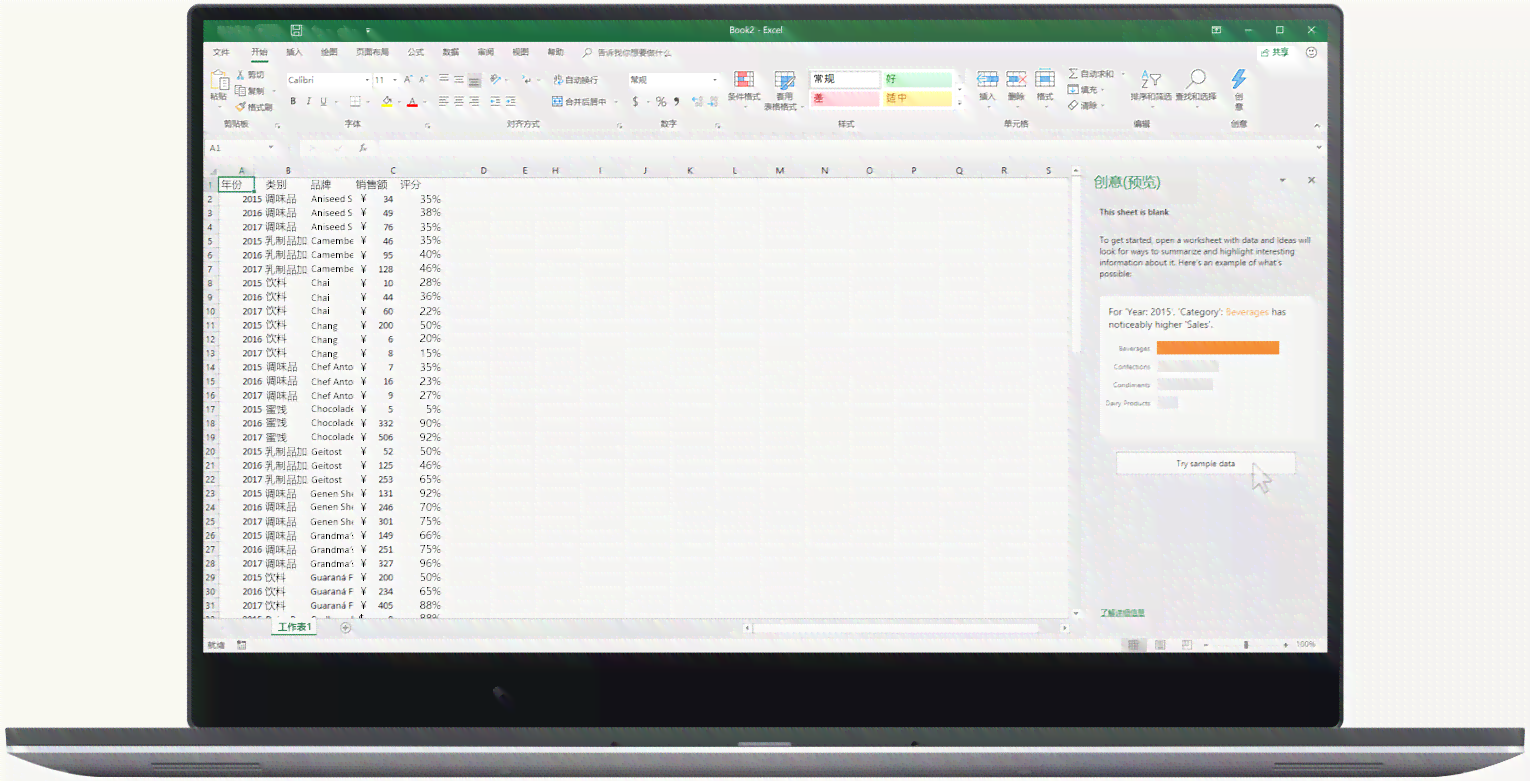This screenshot has width=1530, height=781.
Task: Click the Copy (复制) button
Action: click(x=251, y=91)
